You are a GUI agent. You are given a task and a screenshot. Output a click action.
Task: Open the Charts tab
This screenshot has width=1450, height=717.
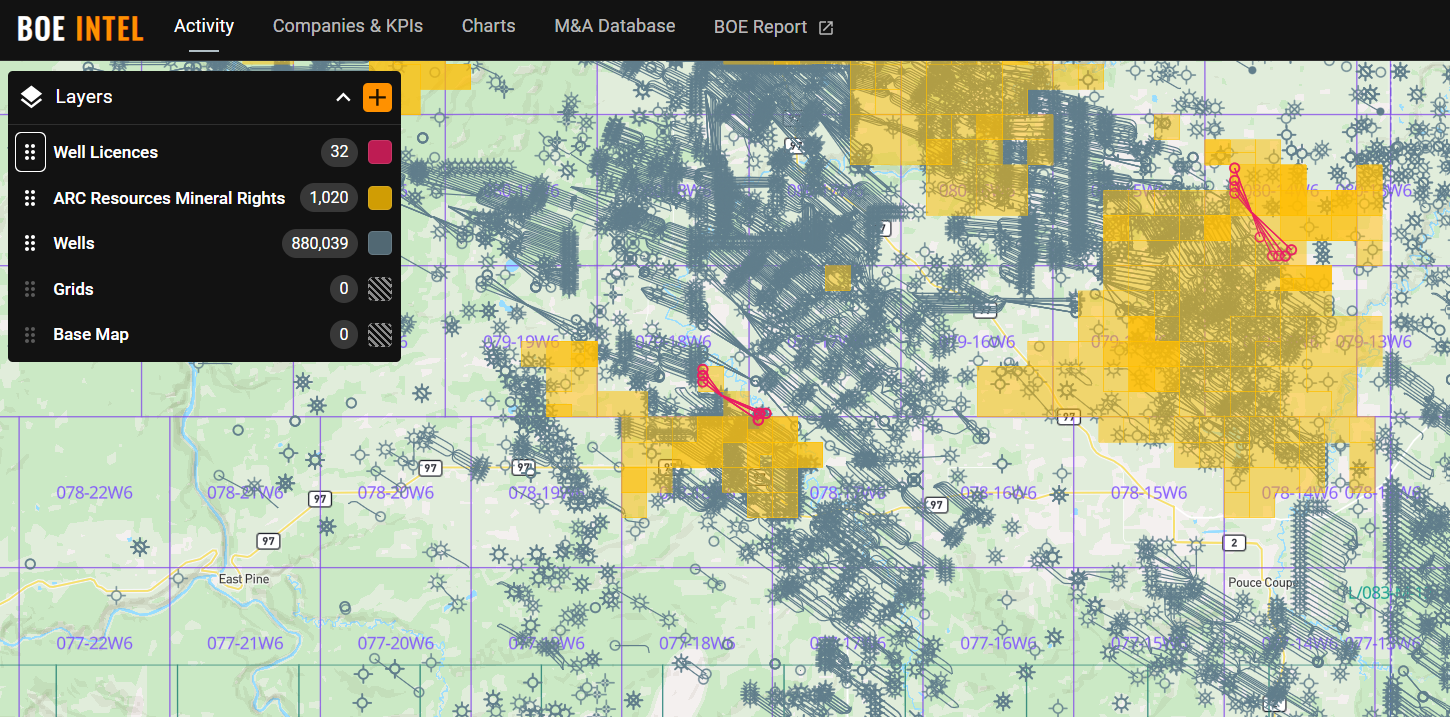coord(489,26)
